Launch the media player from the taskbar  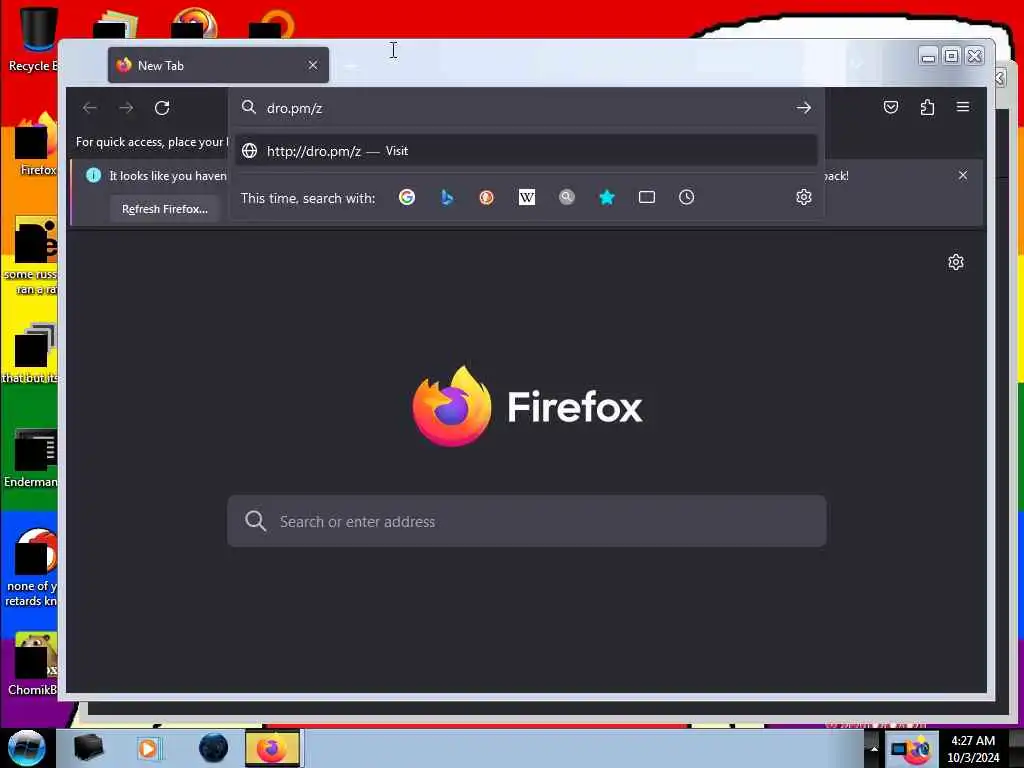pyautogui.click(x=149, y=748)
